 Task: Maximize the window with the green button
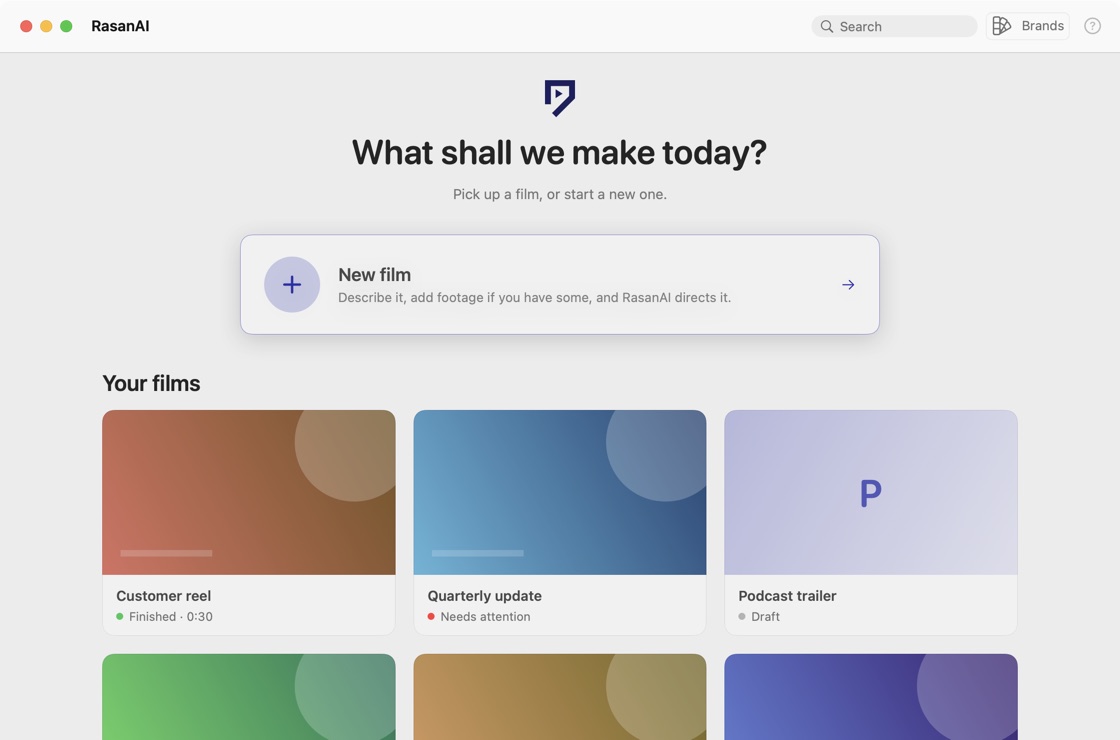click(66, 26)
